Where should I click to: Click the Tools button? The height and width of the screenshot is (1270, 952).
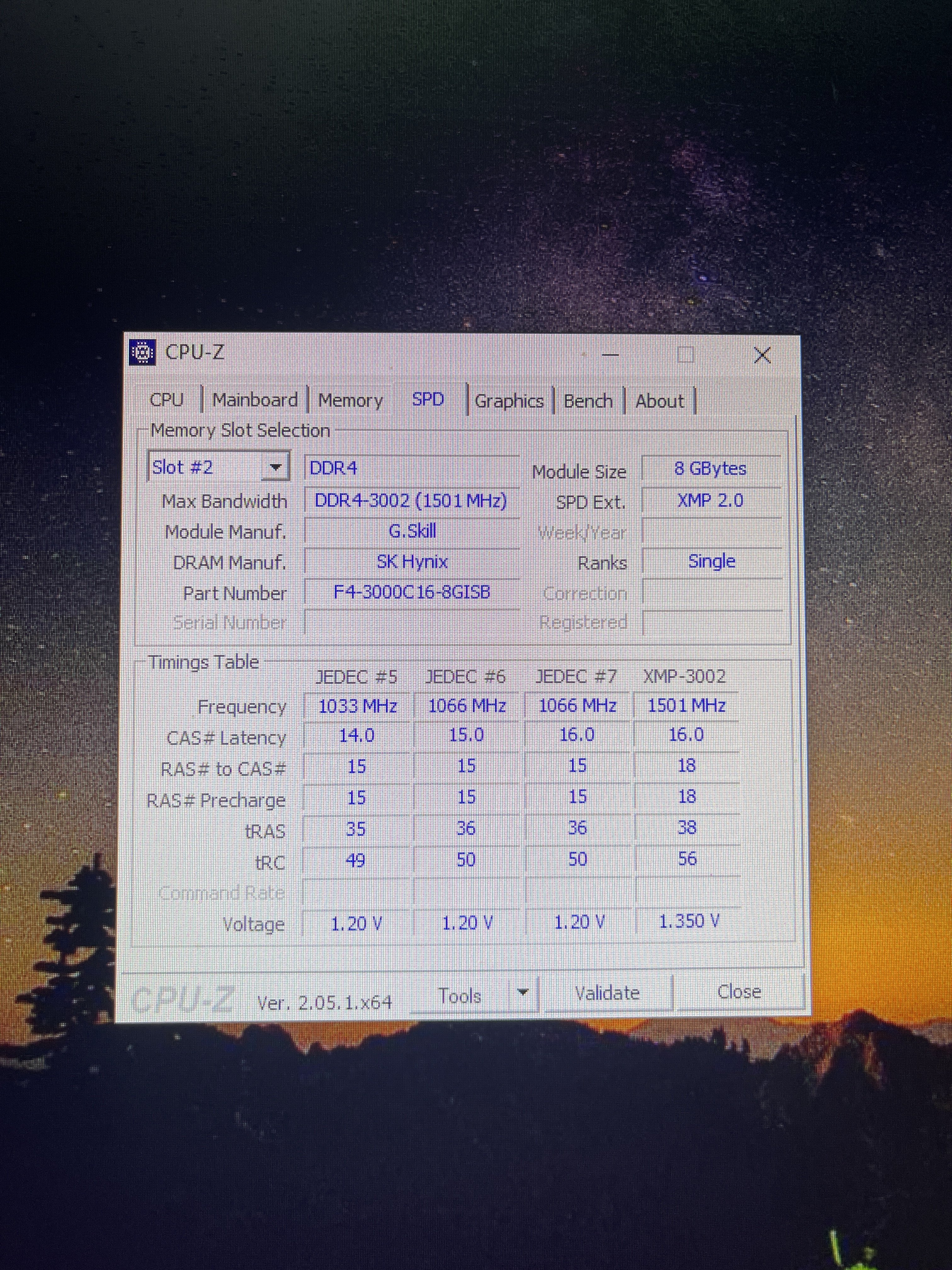click(460, 995)
